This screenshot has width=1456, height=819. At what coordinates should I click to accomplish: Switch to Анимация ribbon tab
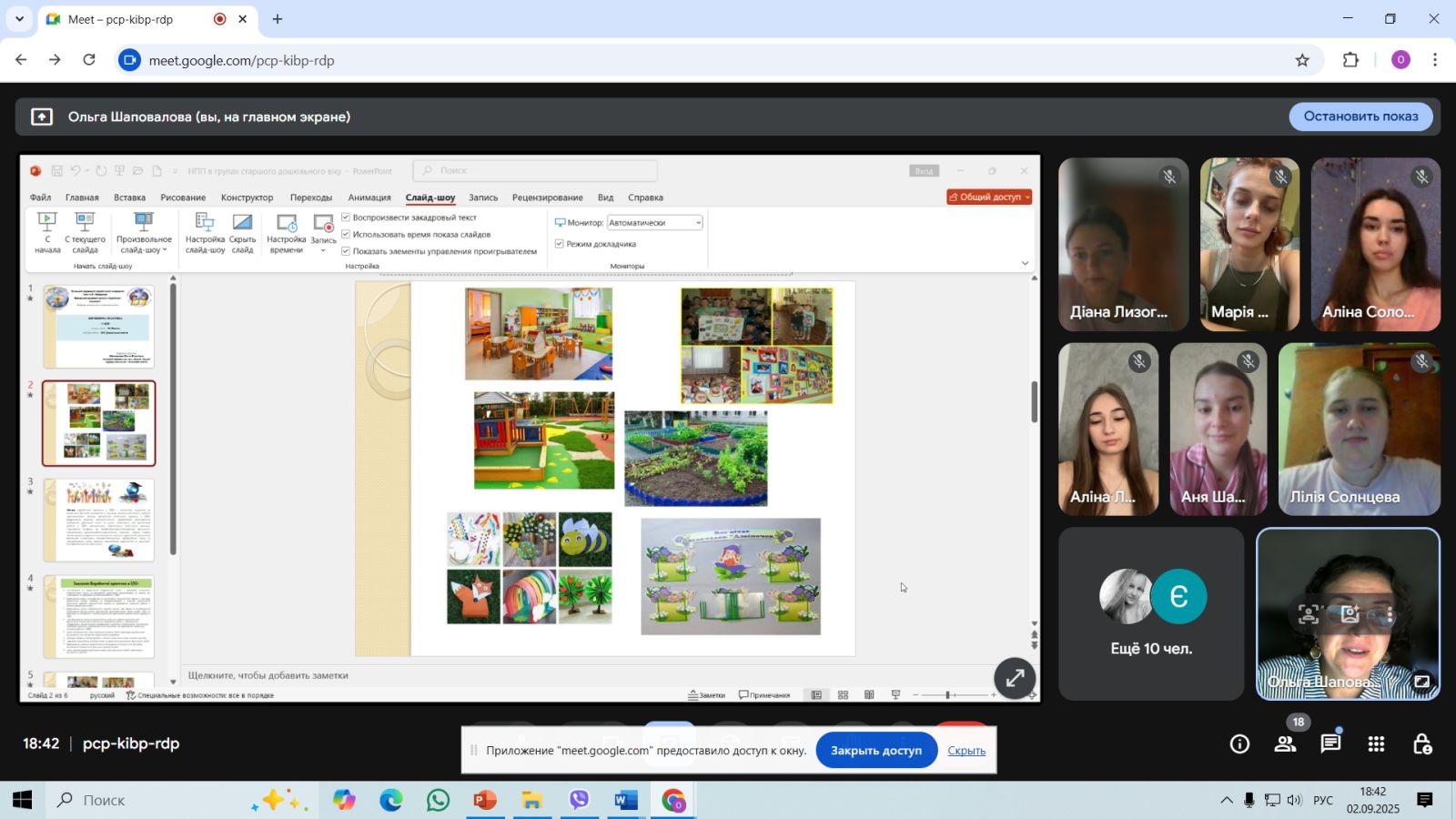point(369,197)
